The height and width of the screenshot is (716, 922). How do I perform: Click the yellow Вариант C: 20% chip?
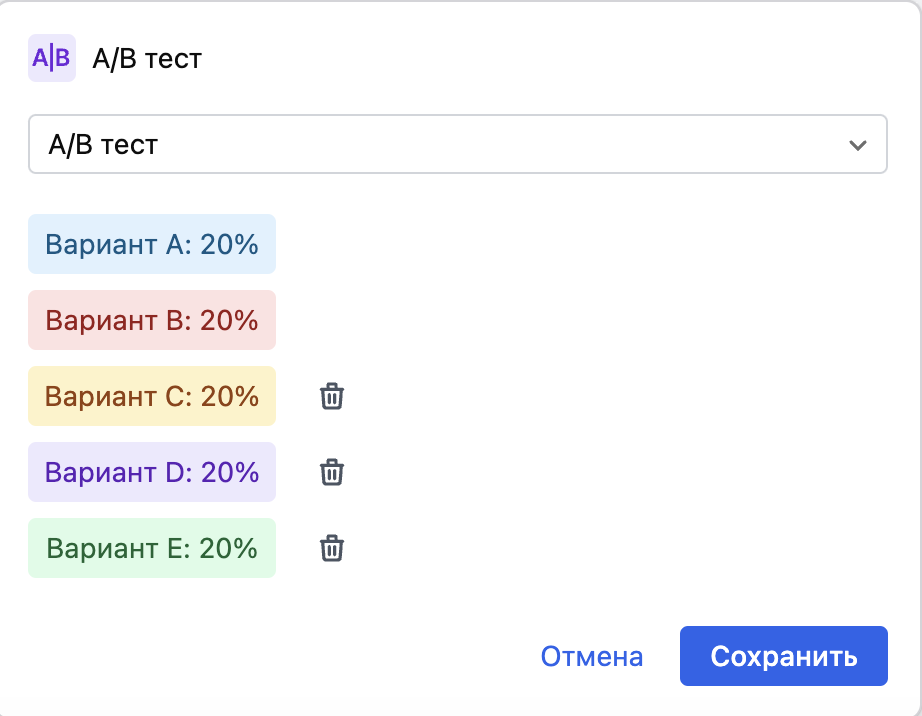[151, 396]
